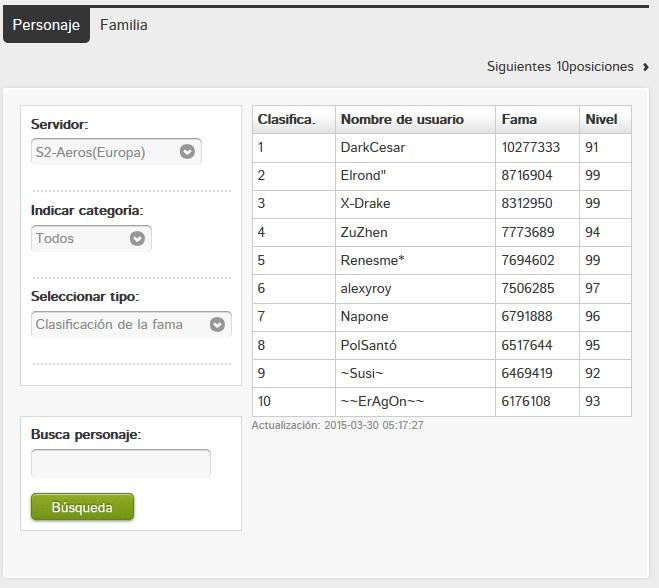Open the Clasificación de la fama dropdown
This screenshot has height=588, width=659.
(x=131, y=324)
